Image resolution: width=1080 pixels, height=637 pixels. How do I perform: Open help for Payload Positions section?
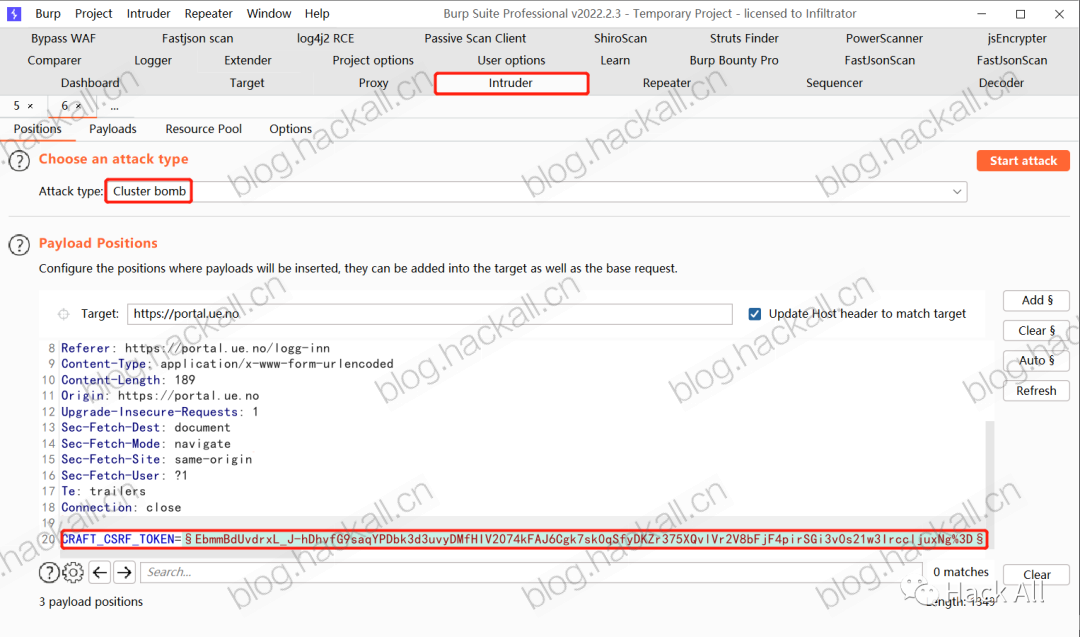tap(19, 244)
